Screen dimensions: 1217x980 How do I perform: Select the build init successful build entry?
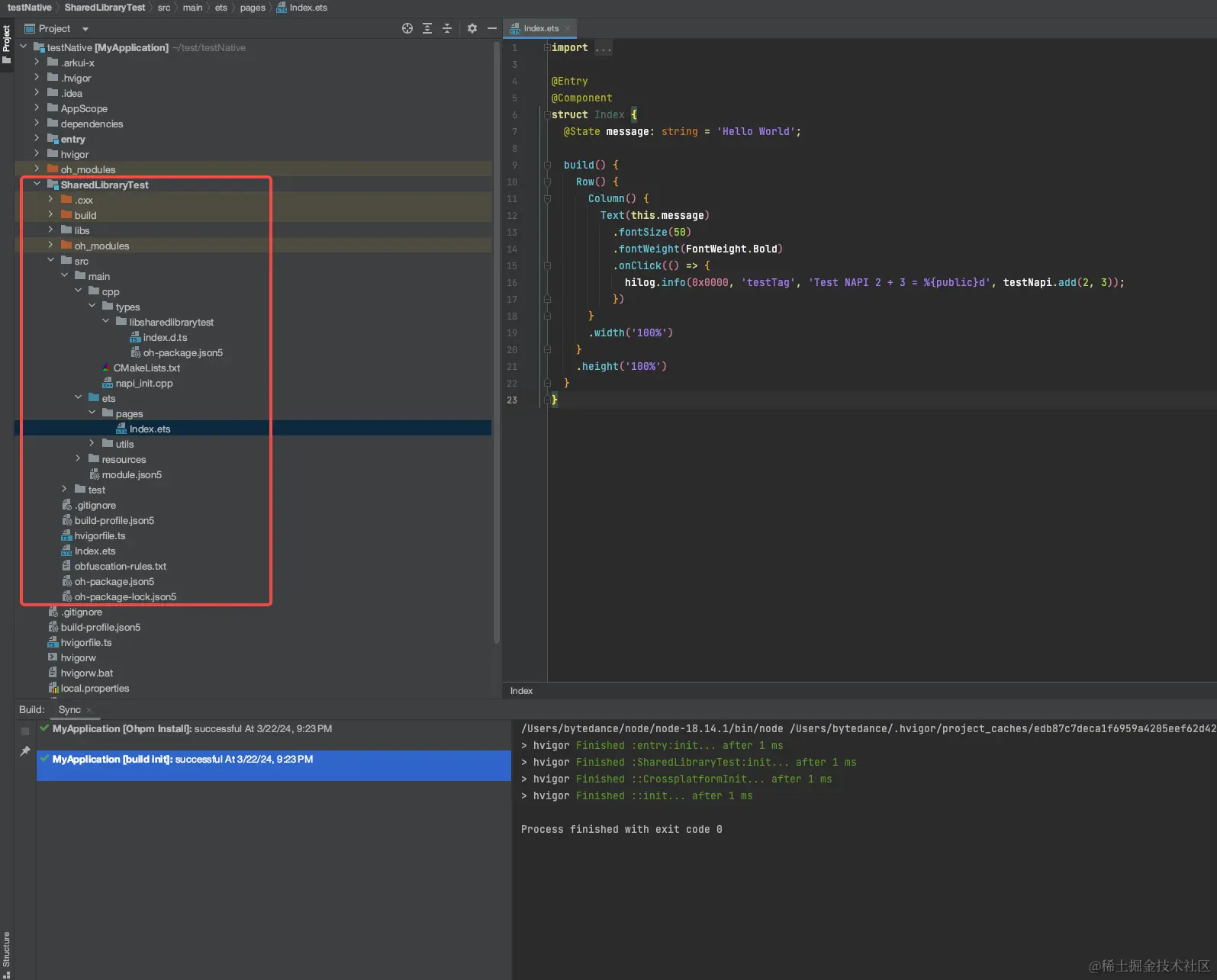coord(273,765)
